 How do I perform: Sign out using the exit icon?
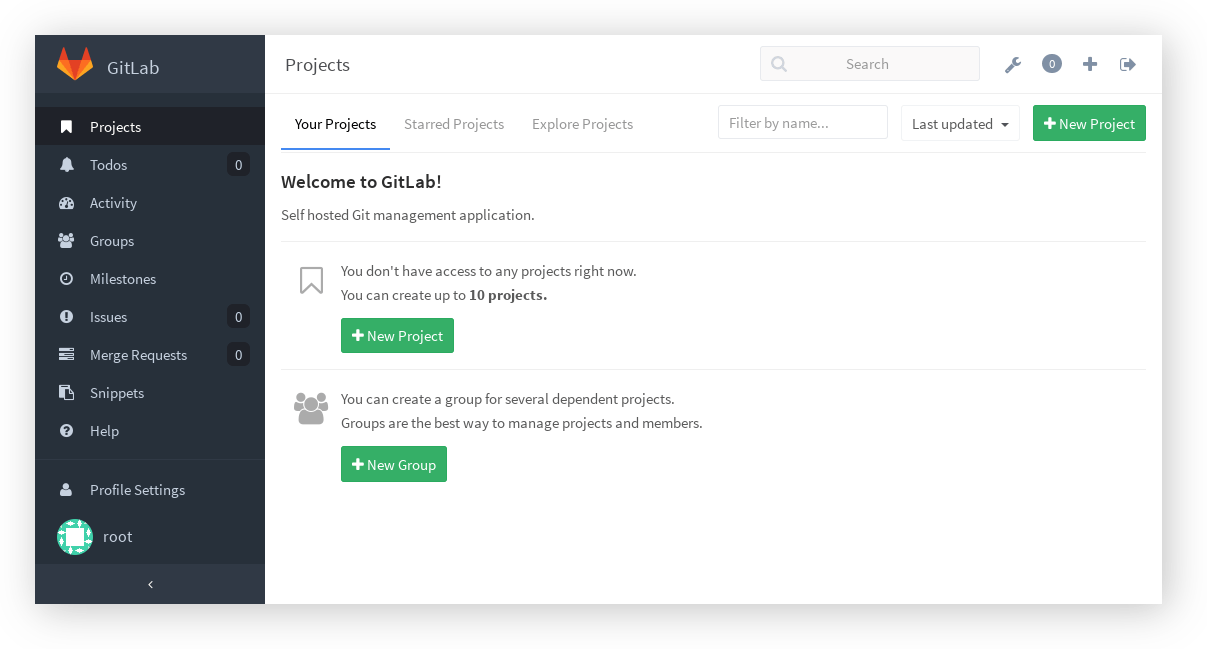tap(1128, 64)
